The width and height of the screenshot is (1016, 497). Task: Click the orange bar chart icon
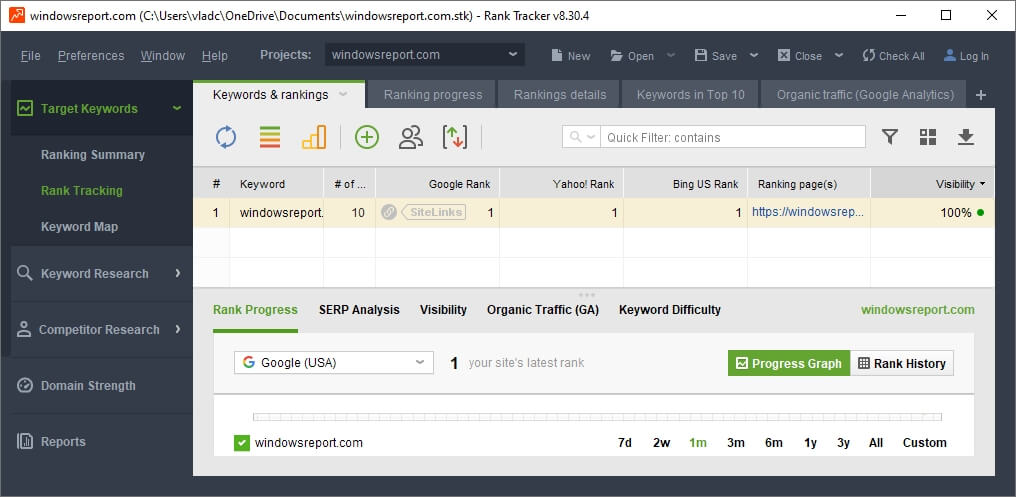pyautogui.click(x=314, y=137)
